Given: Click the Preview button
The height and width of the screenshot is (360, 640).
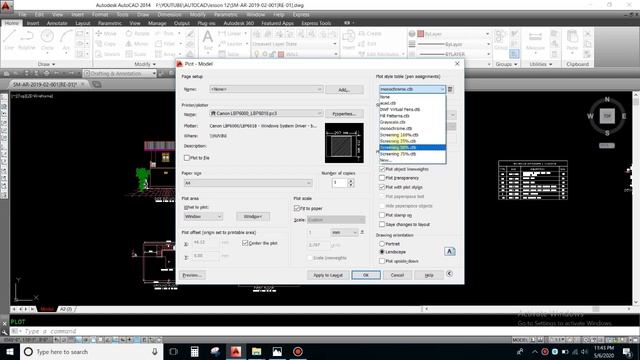Looking at the screenshot, I should coord(192,275).
